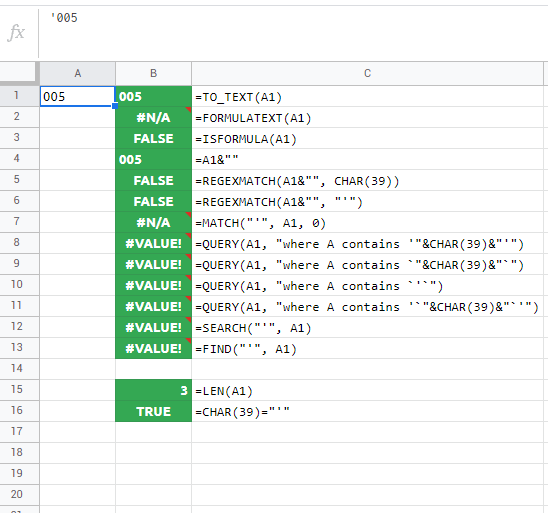Click cell B15 showing 3
This screenshot has width=548, height=513.
(x=153, y=390)
